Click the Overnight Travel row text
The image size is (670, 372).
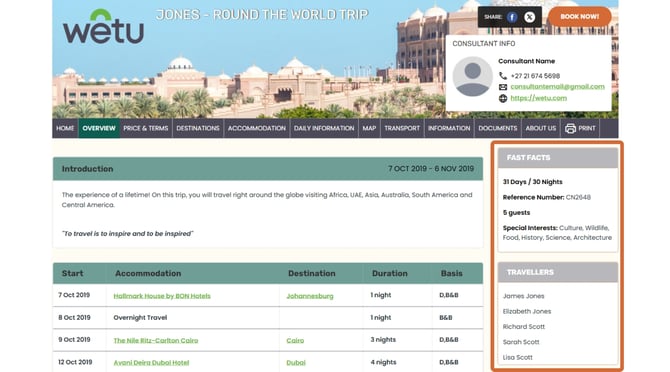(x=140, y=318)
